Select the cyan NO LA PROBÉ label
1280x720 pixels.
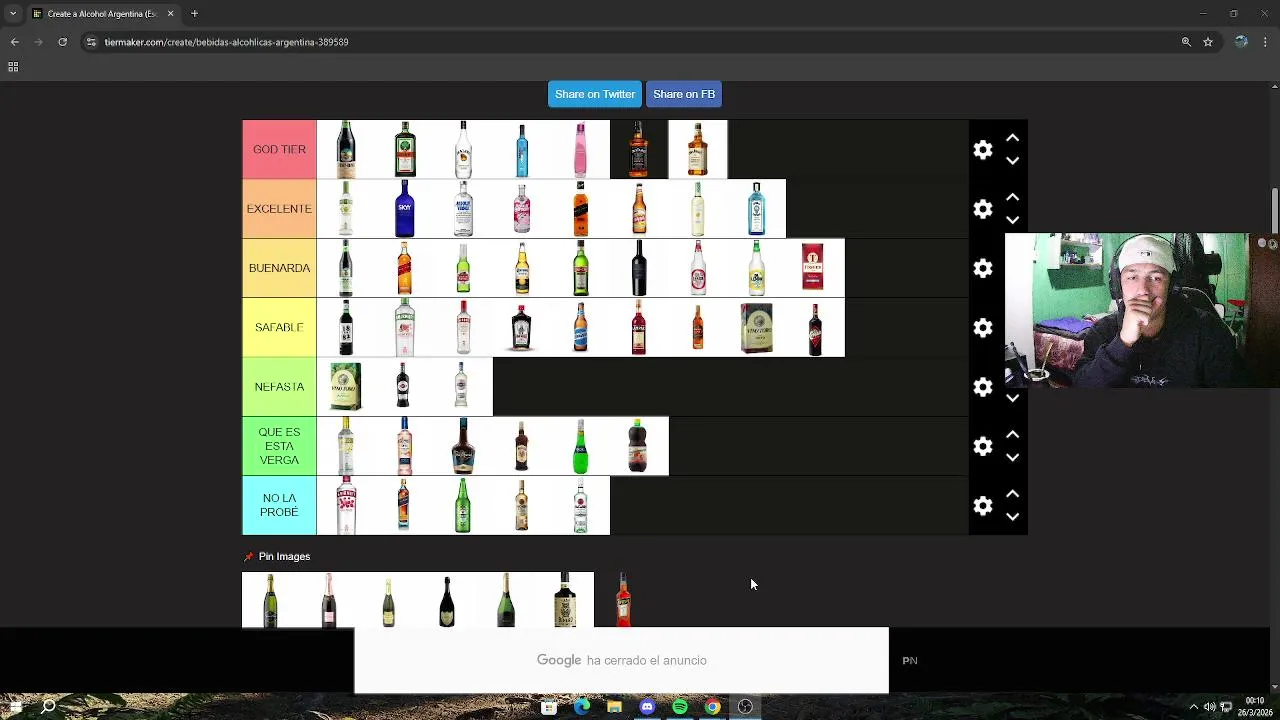[x=279, y=505]
